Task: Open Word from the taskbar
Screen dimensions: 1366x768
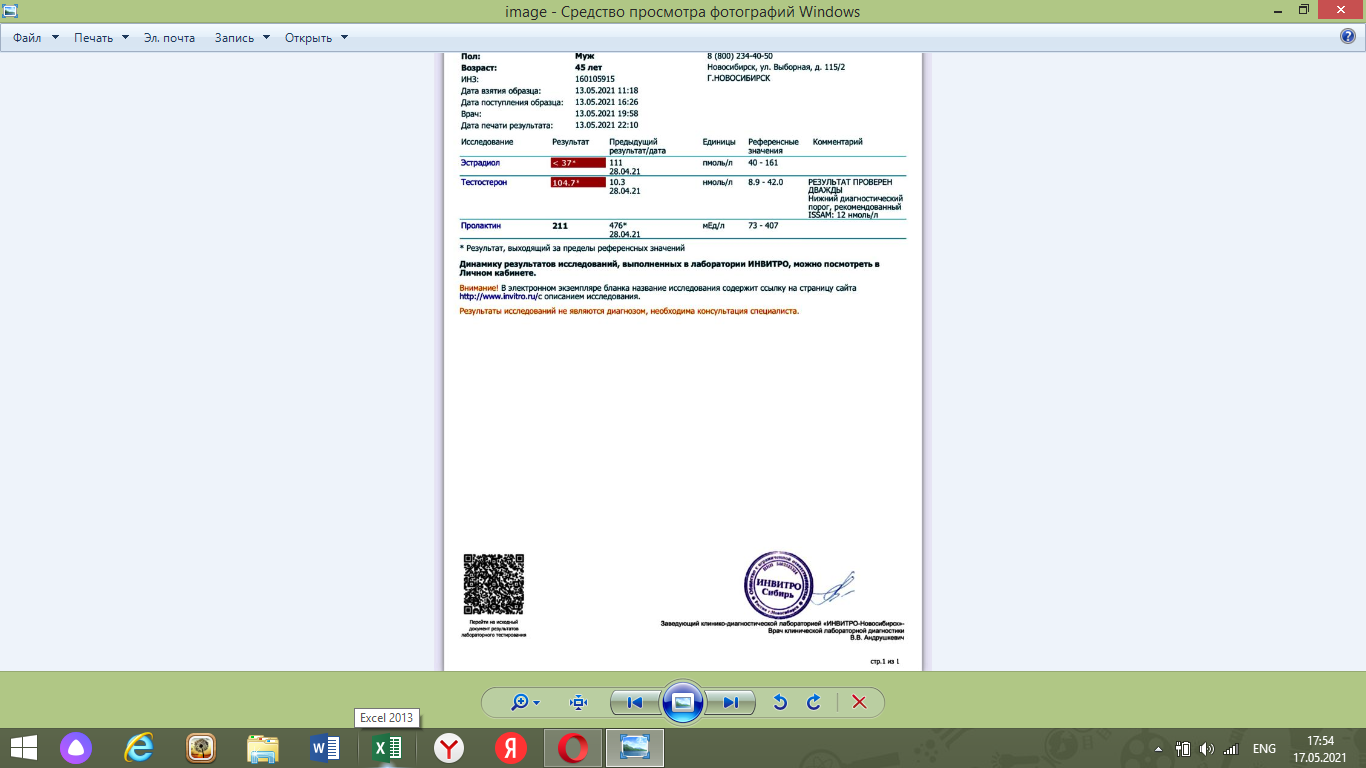Action: pos(325,748)
